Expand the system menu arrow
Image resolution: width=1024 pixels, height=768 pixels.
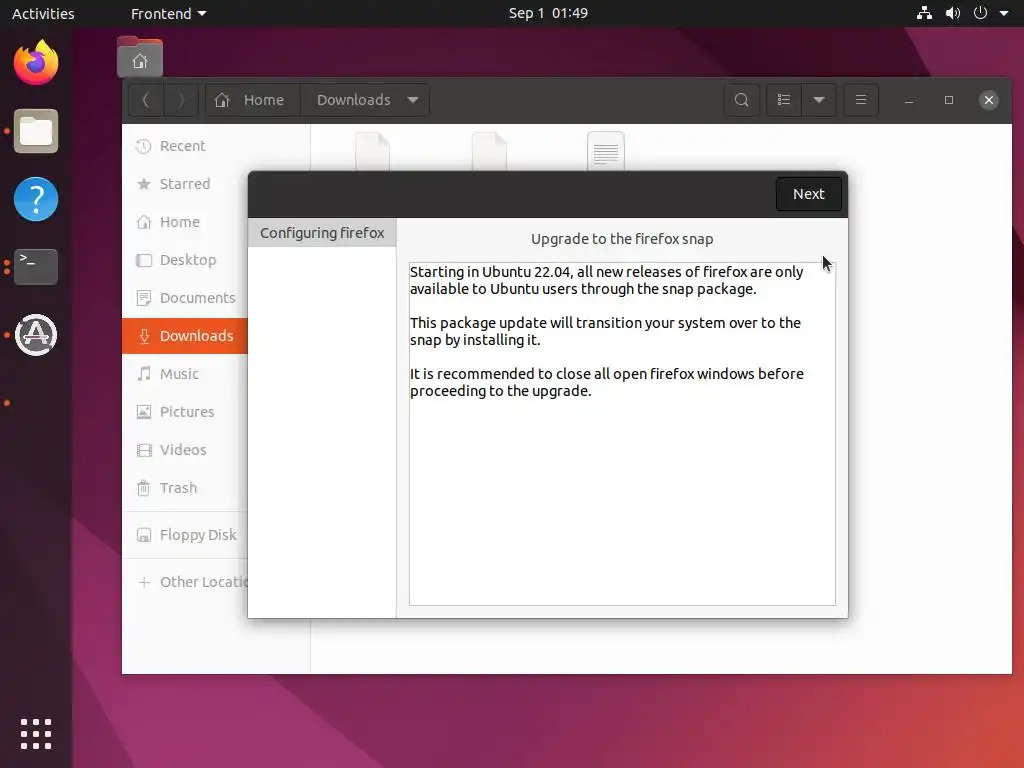tap(1004, 13)
